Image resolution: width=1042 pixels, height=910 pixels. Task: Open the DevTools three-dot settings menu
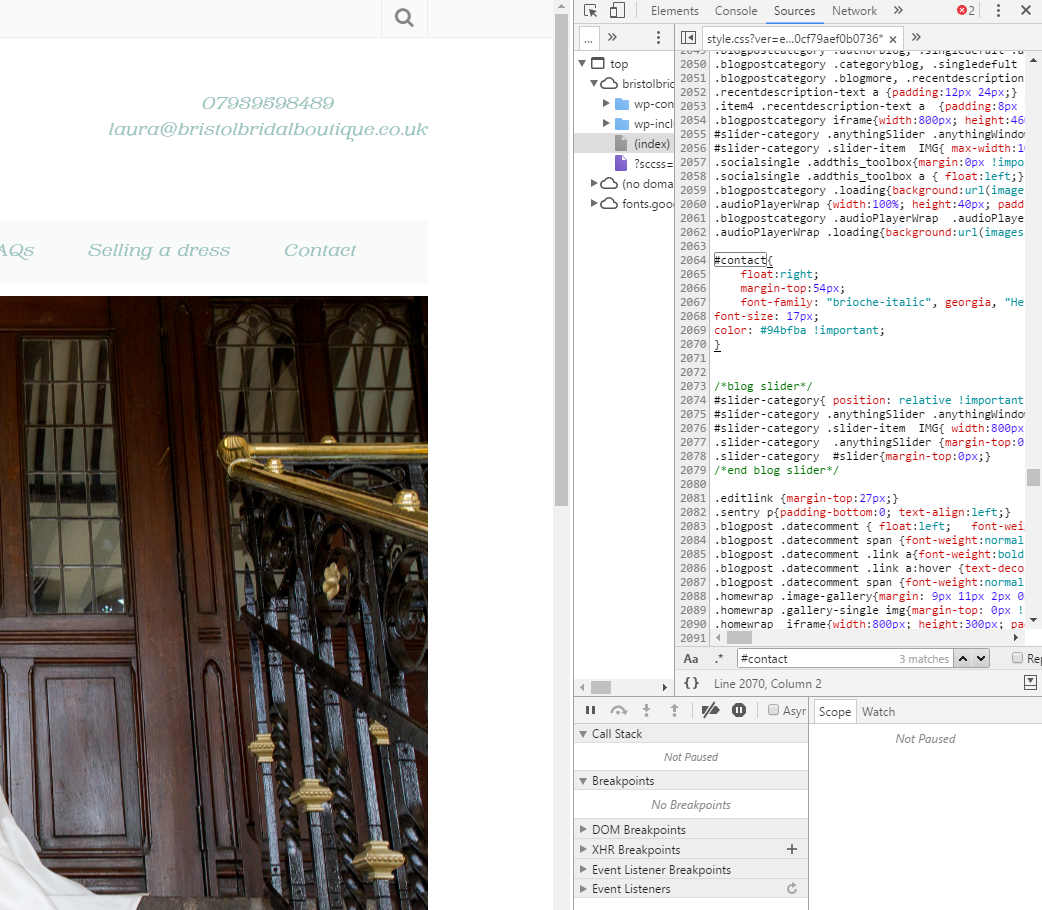(x=998, y=11)
